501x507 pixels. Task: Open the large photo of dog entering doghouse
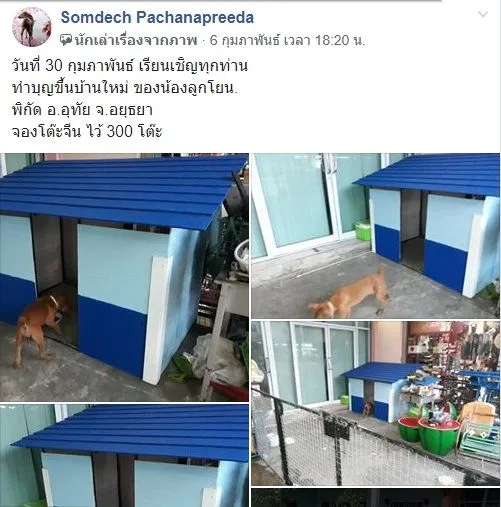124,277
